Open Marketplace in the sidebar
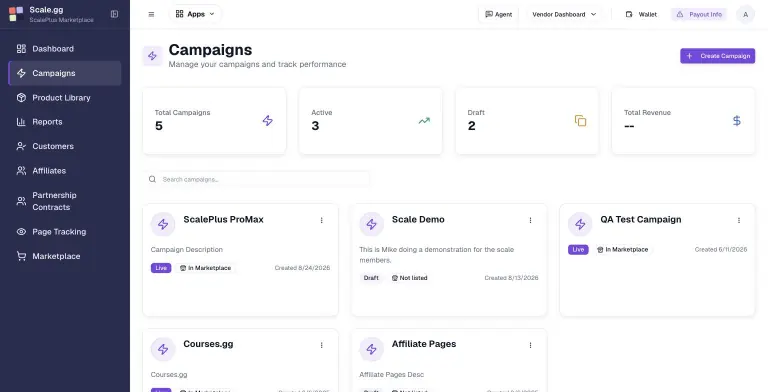The height and width of the screenshot is (392, 768). pyautogui.click(x=65, y=256)
